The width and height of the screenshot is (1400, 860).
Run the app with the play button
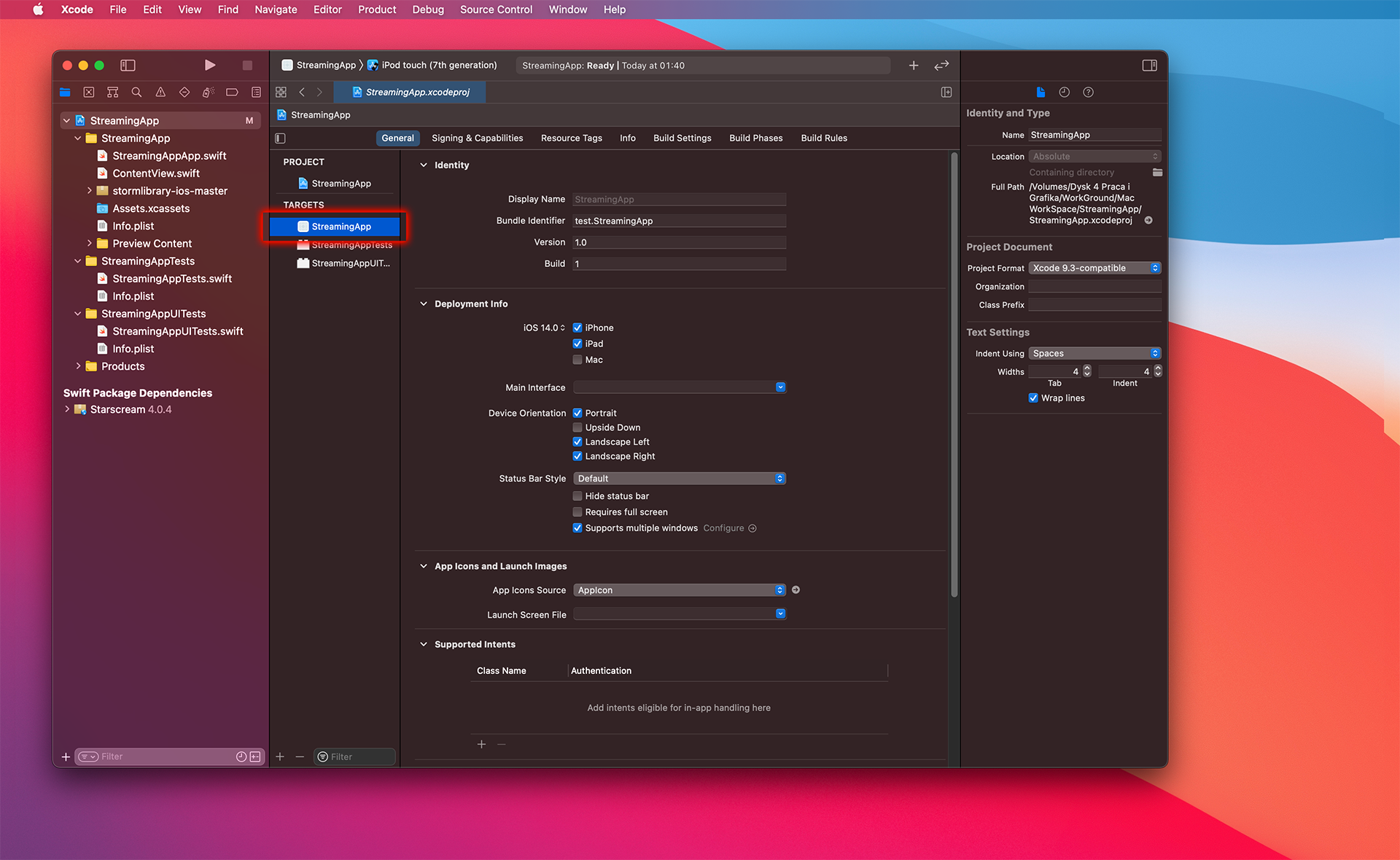pyautogui.click(x=210, y=65)
